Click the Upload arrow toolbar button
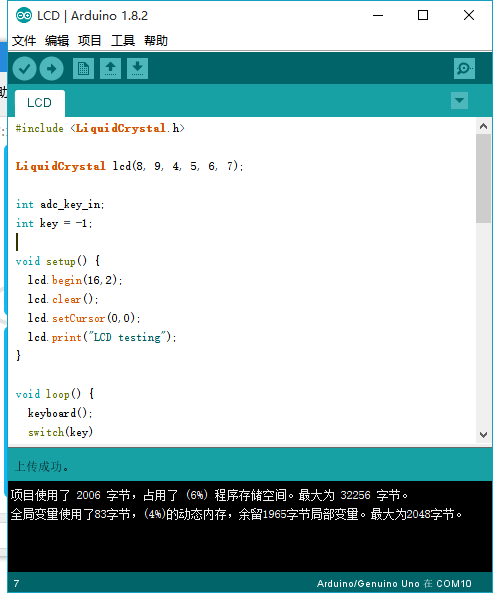The height and width of the screenshot is (600, 500). 51,69
